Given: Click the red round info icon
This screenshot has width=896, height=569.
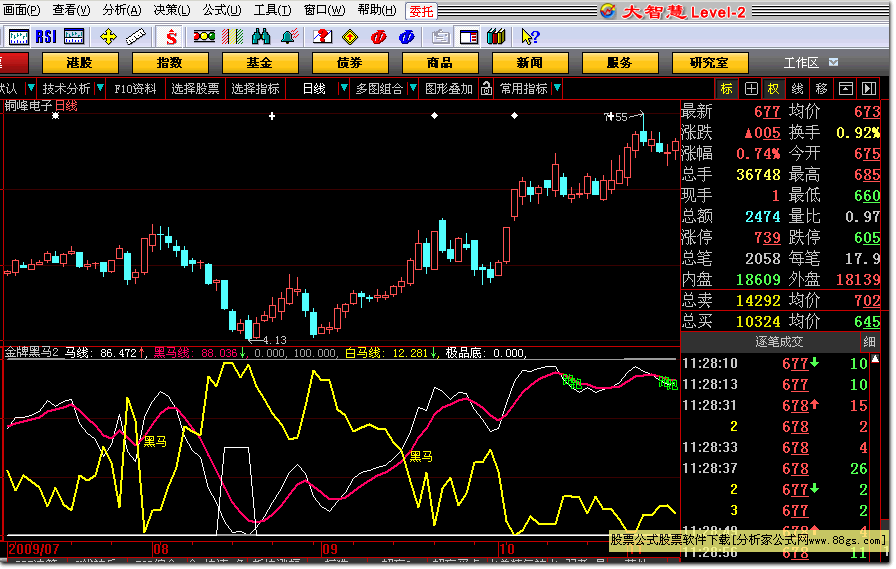Looking at the screenshot, I should (x=378, y=37).
